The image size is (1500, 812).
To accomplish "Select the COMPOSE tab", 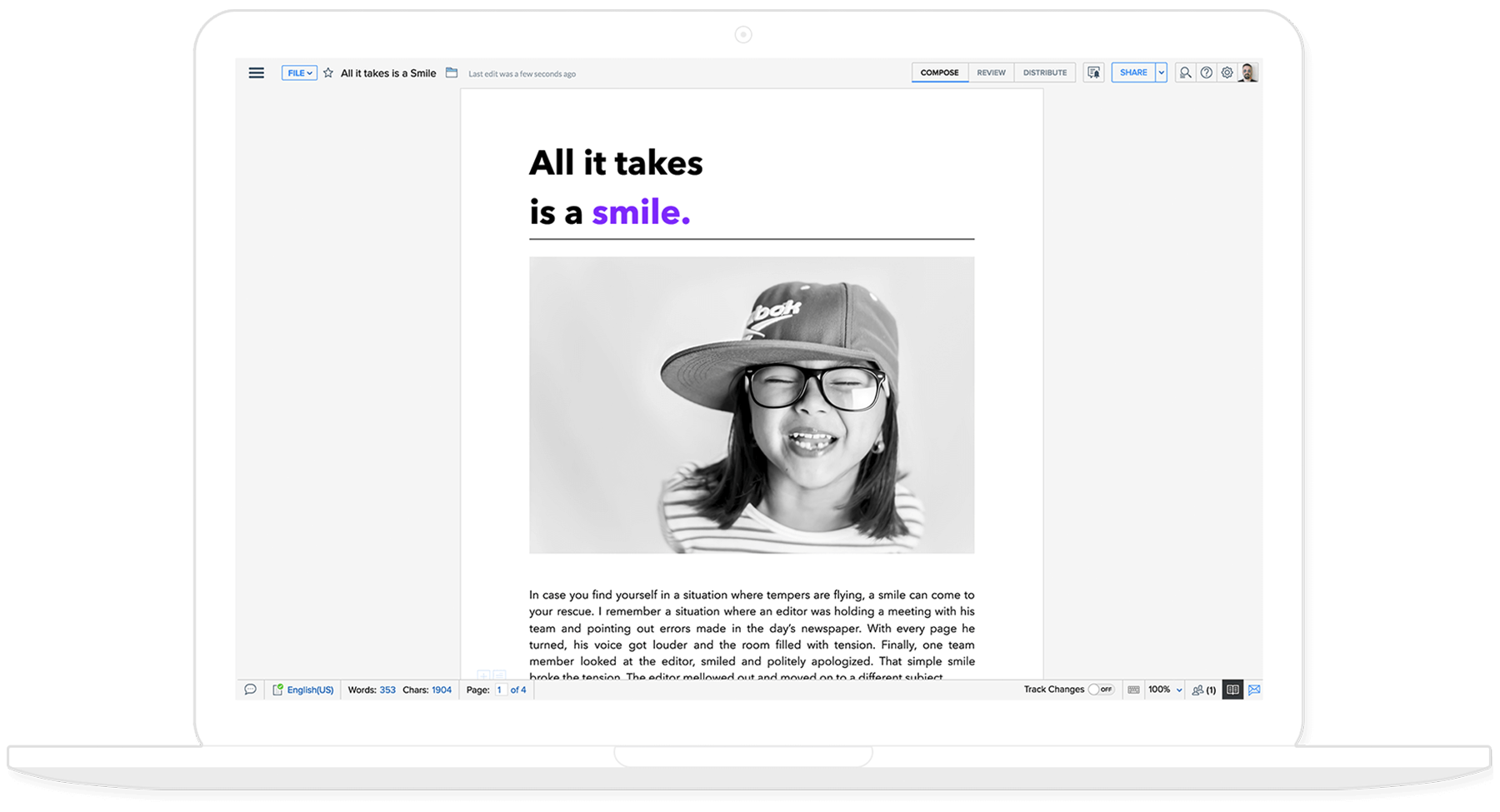I will coord(939,73).
